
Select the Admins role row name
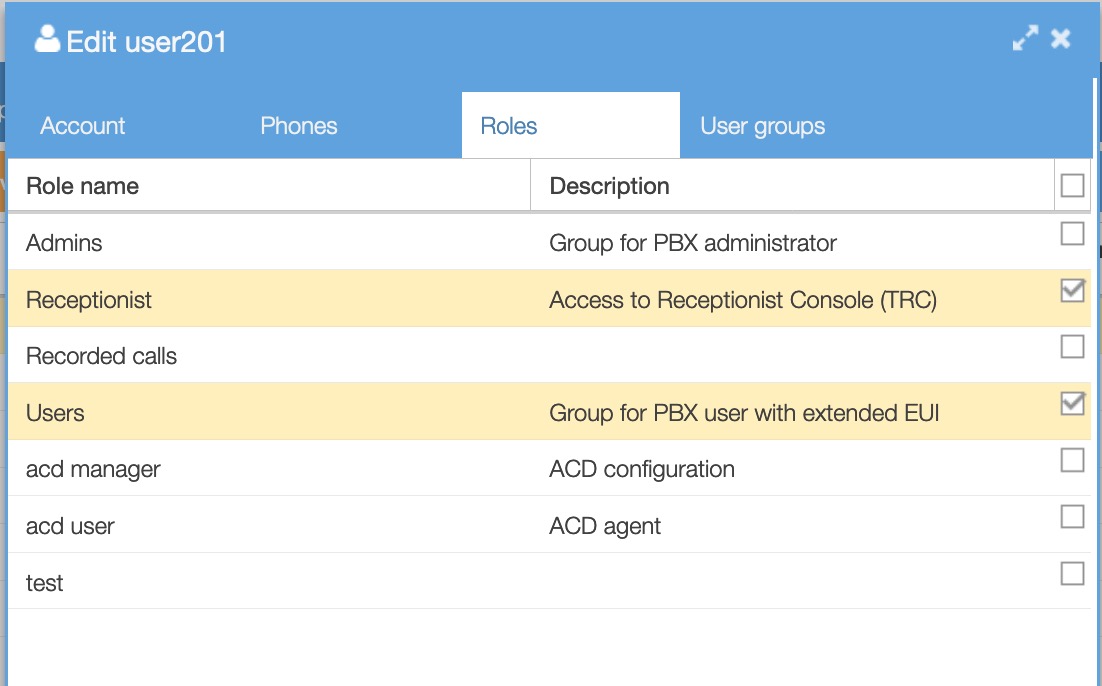(x=64, y=243)
